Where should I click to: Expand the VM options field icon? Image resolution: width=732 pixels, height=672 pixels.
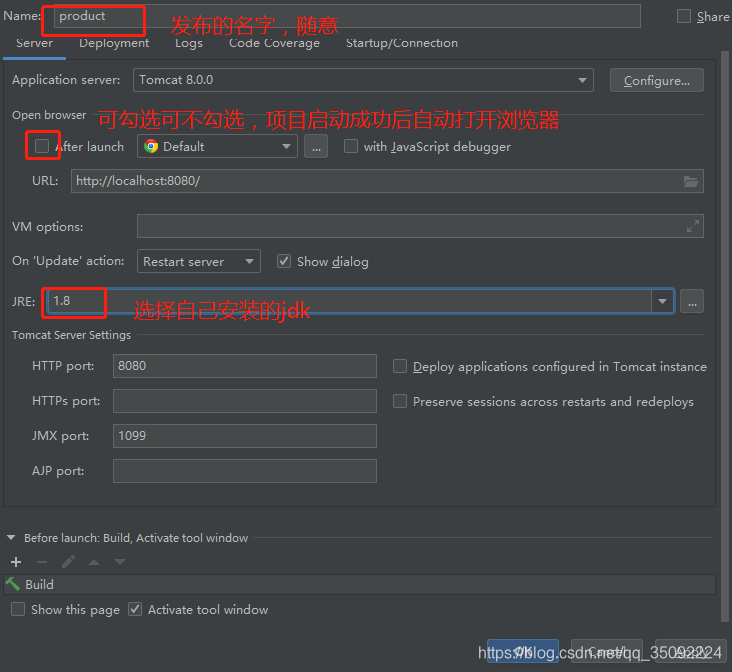tap(692, 226)
